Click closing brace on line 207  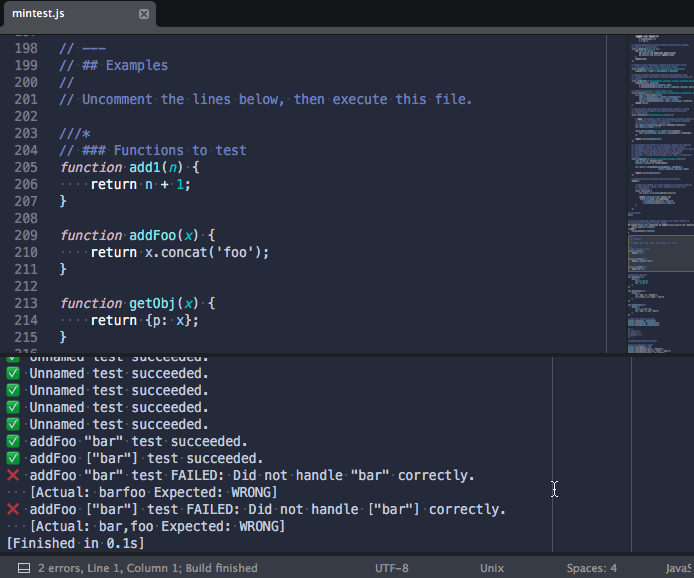tap(63, 201)
